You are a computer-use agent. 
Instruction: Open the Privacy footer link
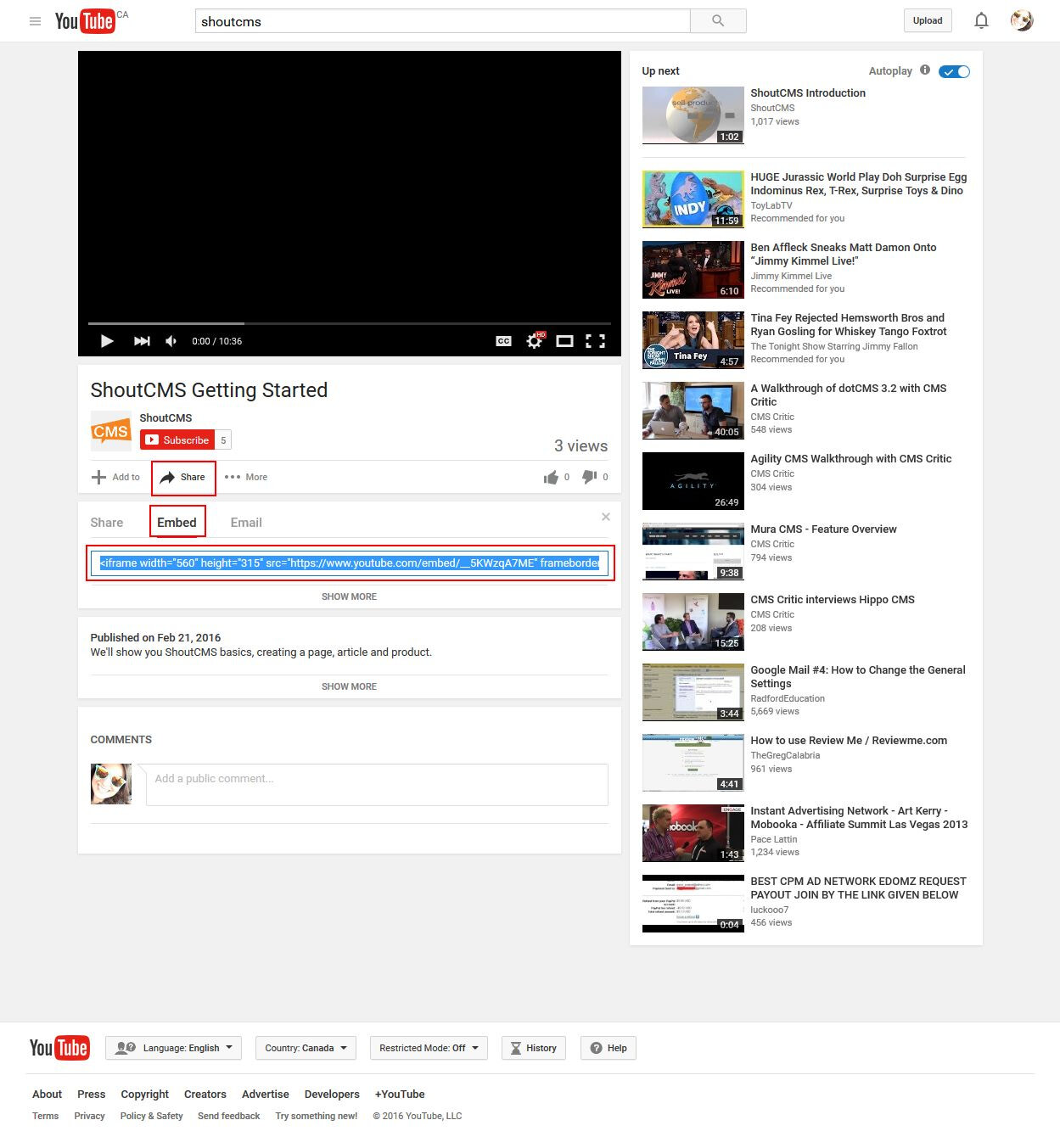(x=89, y=1116)
